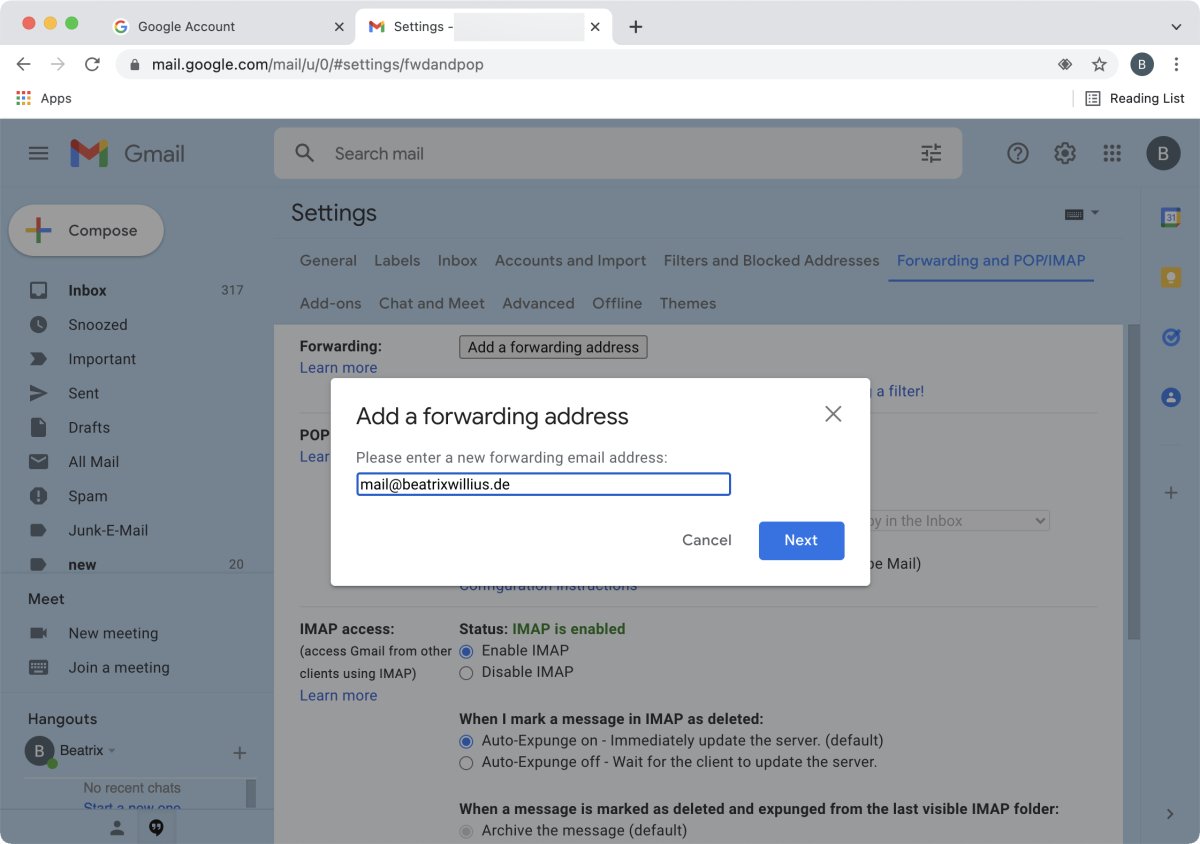Open the Google apps grid
The image size is (1200, 844).
point(1112,153)
